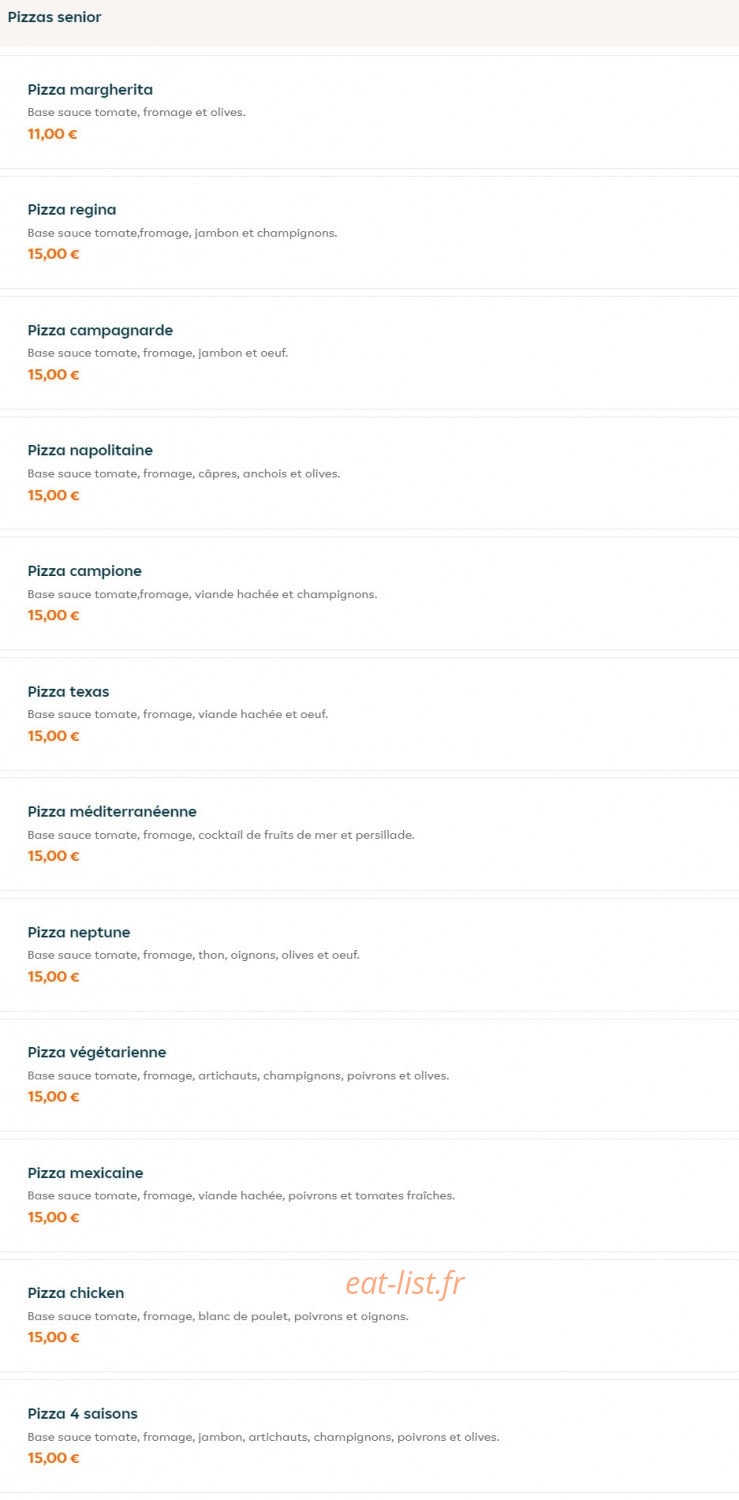Select Pizza méditerranéenne heading
The height and width of the screenshot is (1500, 739).
[x=112, y=811]
